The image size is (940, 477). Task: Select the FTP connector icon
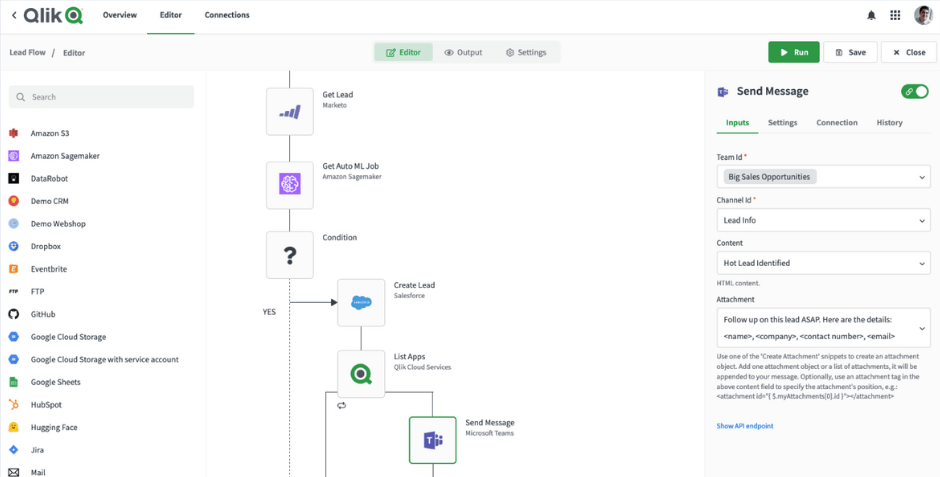[x=14, y=291]
